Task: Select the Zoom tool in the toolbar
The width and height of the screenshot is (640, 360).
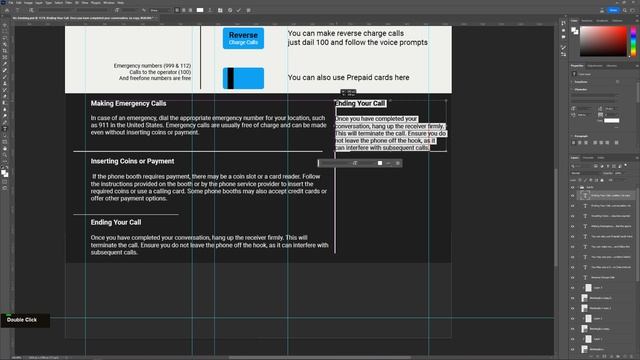Action: tap(5, 155)
